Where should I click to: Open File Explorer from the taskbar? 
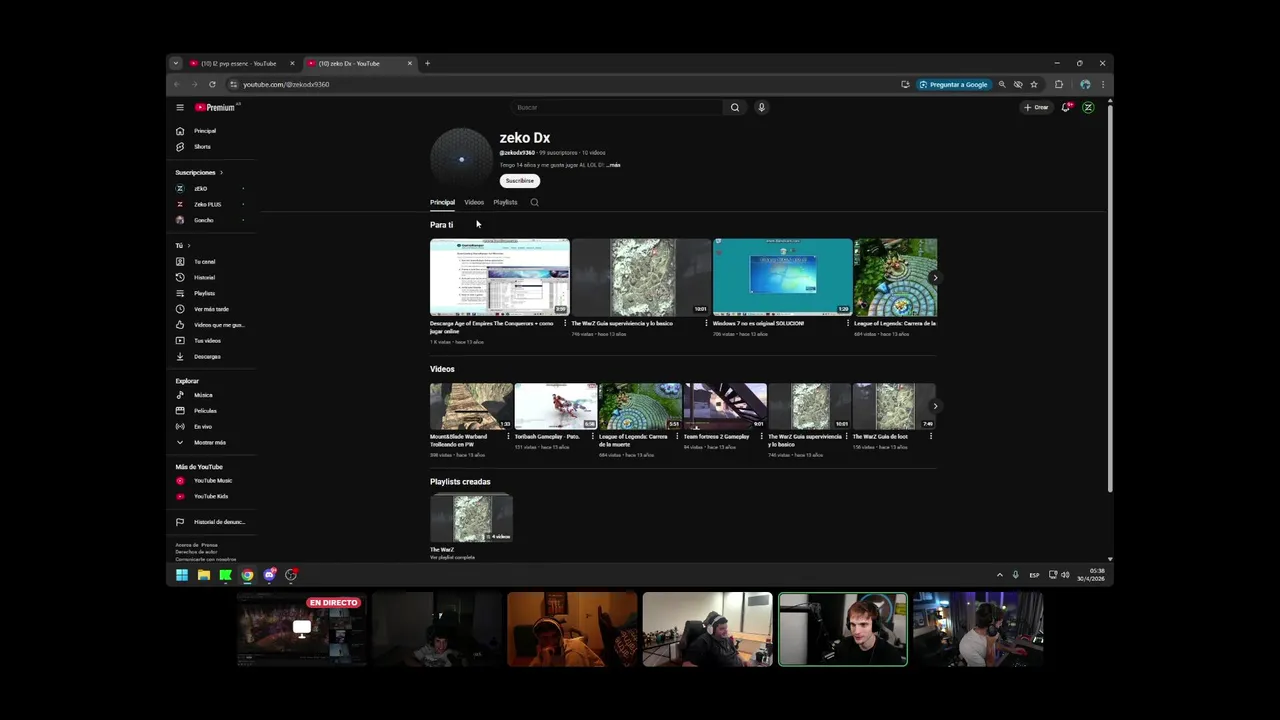coord(204,575)
